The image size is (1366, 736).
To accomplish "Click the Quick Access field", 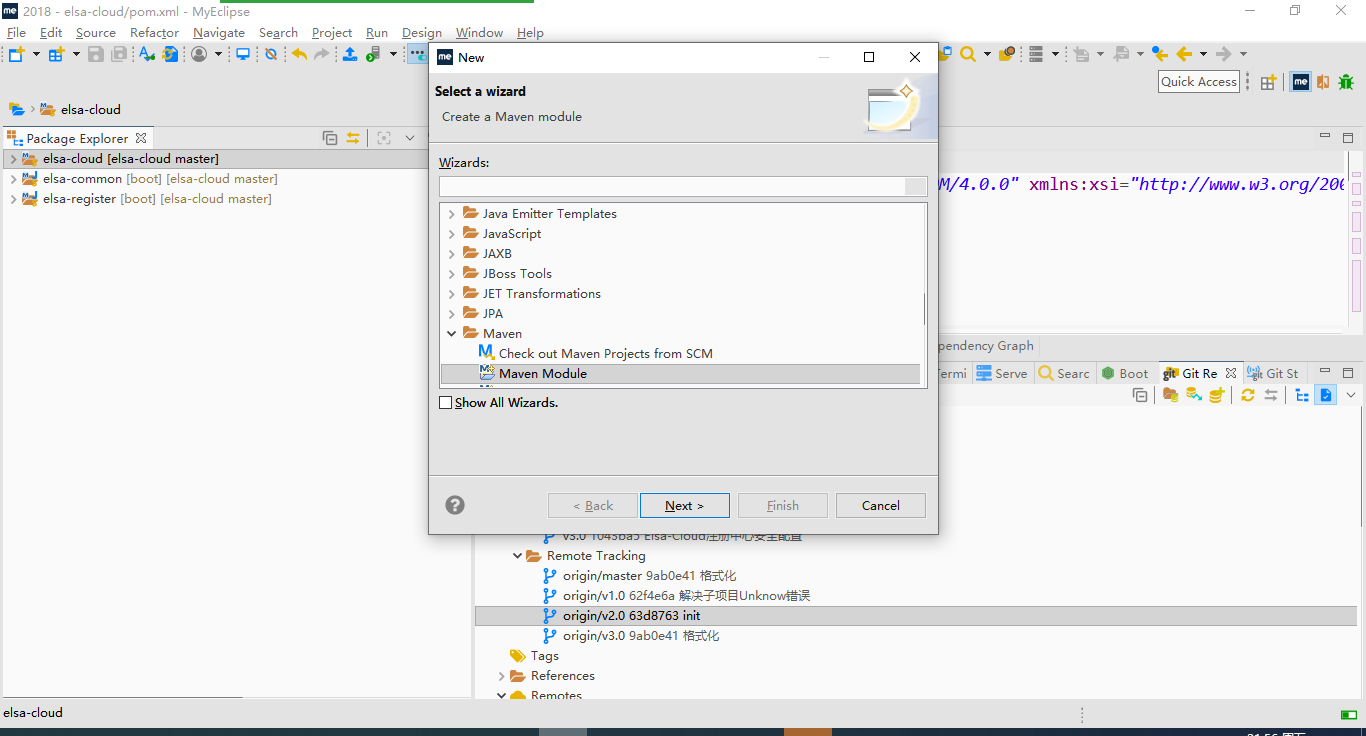I will coord(1199,82).
